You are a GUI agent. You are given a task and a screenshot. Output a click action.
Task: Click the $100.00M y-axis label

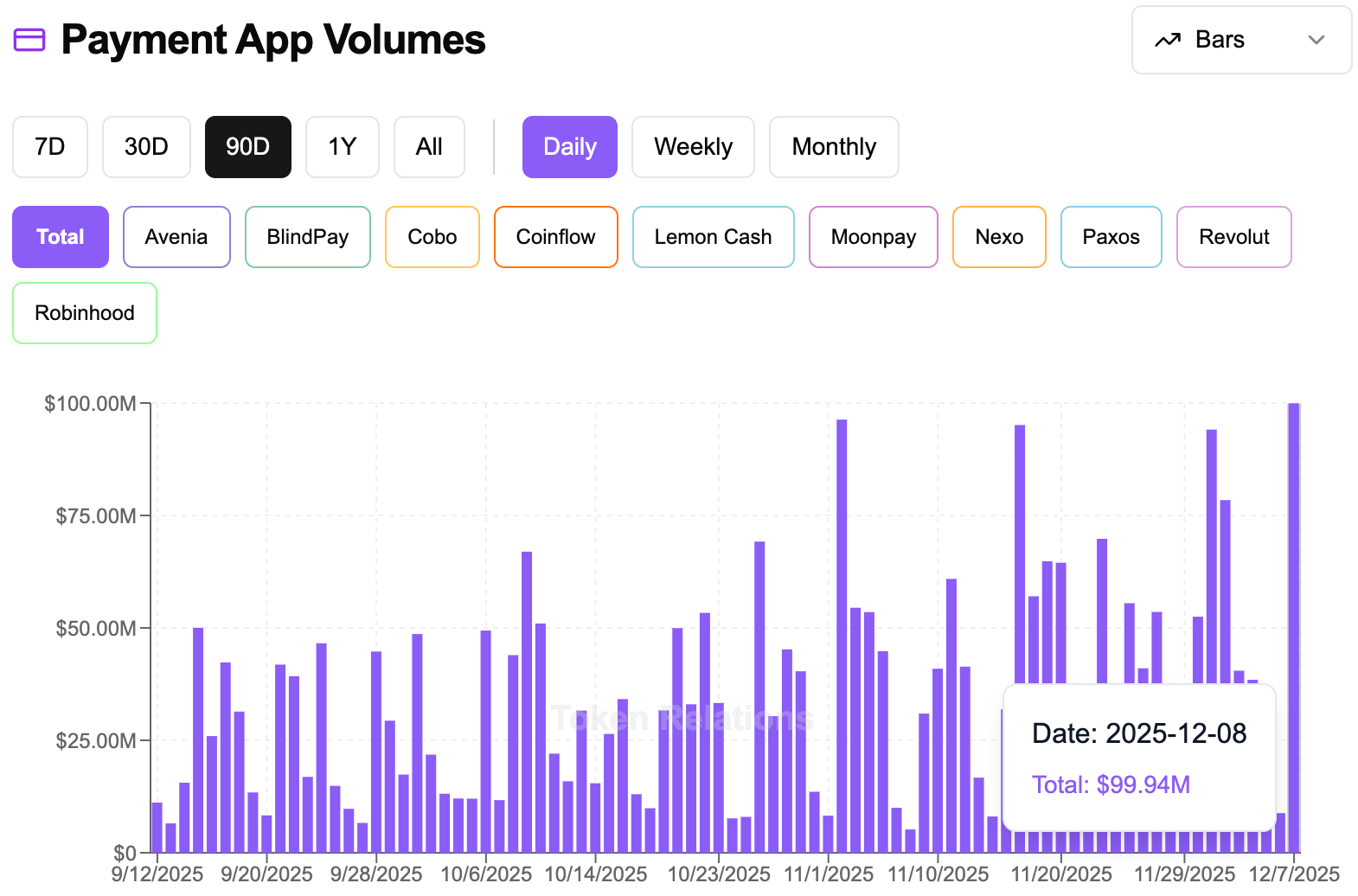coord(90,404)
